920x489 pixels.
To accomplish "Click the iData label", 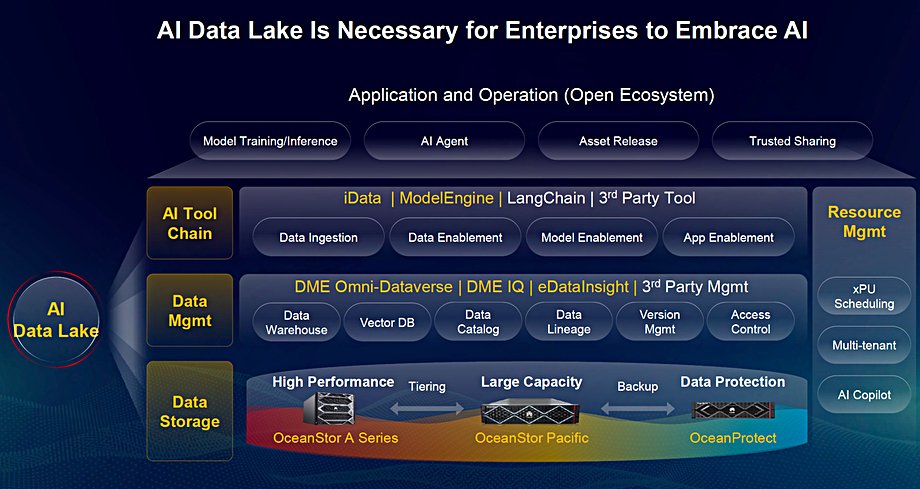I will tap(363, 198).
